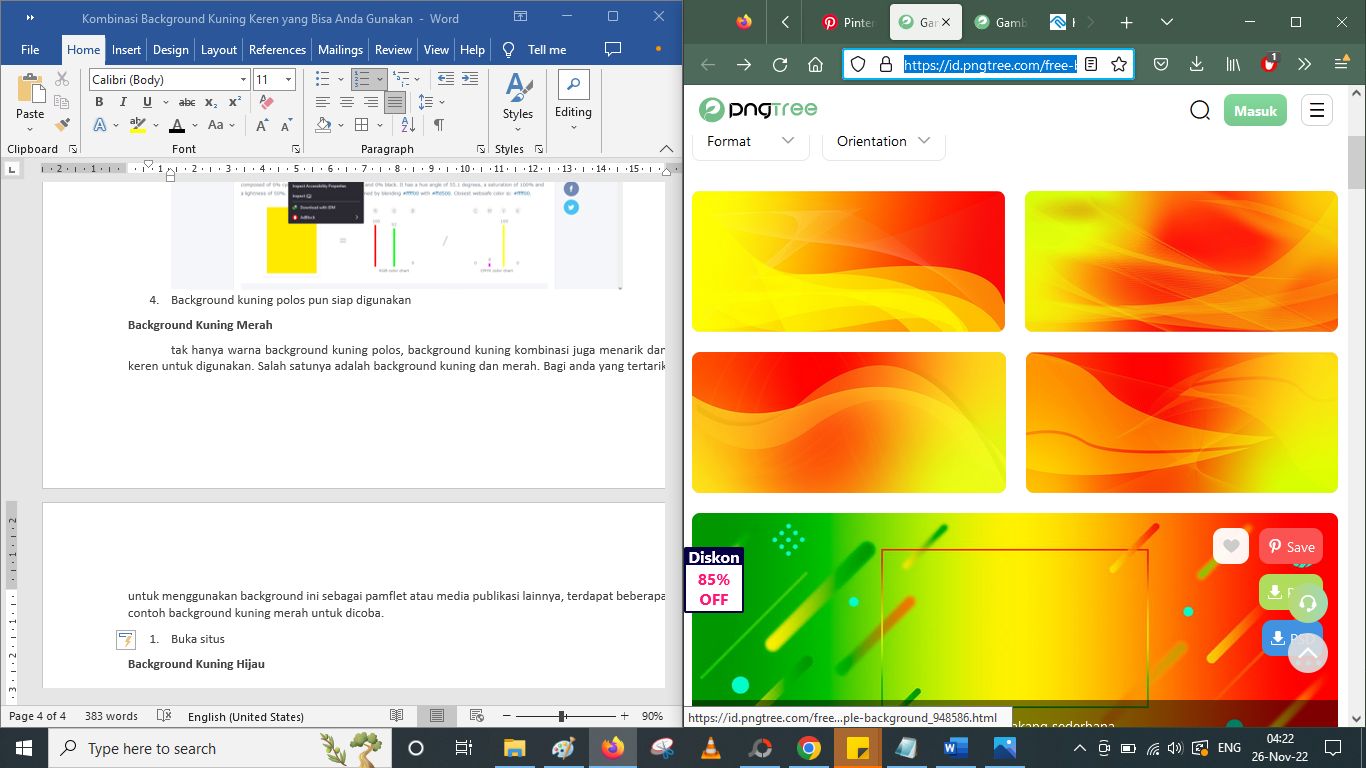
Task: Collapse the Word ribbon
Action: point(665,149)
